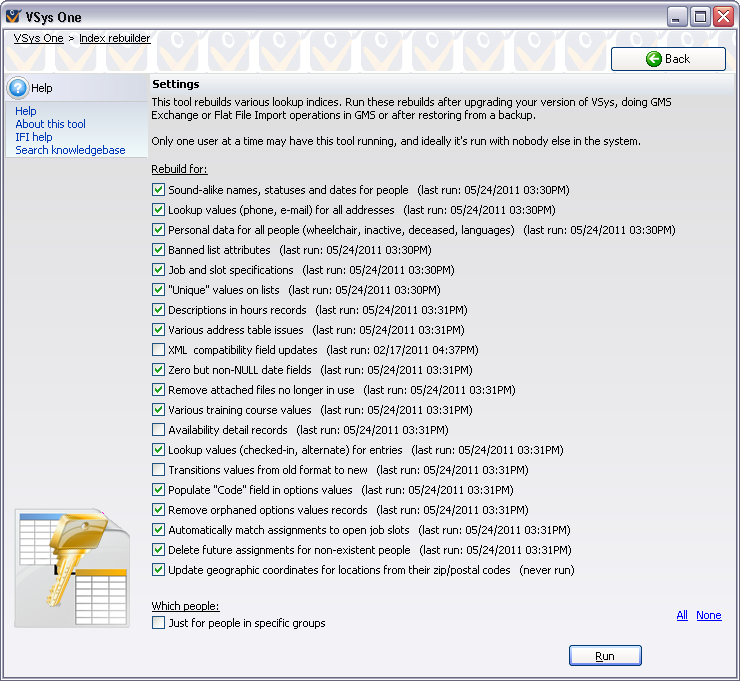
Task: Click the blue Help question mark icon
Action: 18,88
